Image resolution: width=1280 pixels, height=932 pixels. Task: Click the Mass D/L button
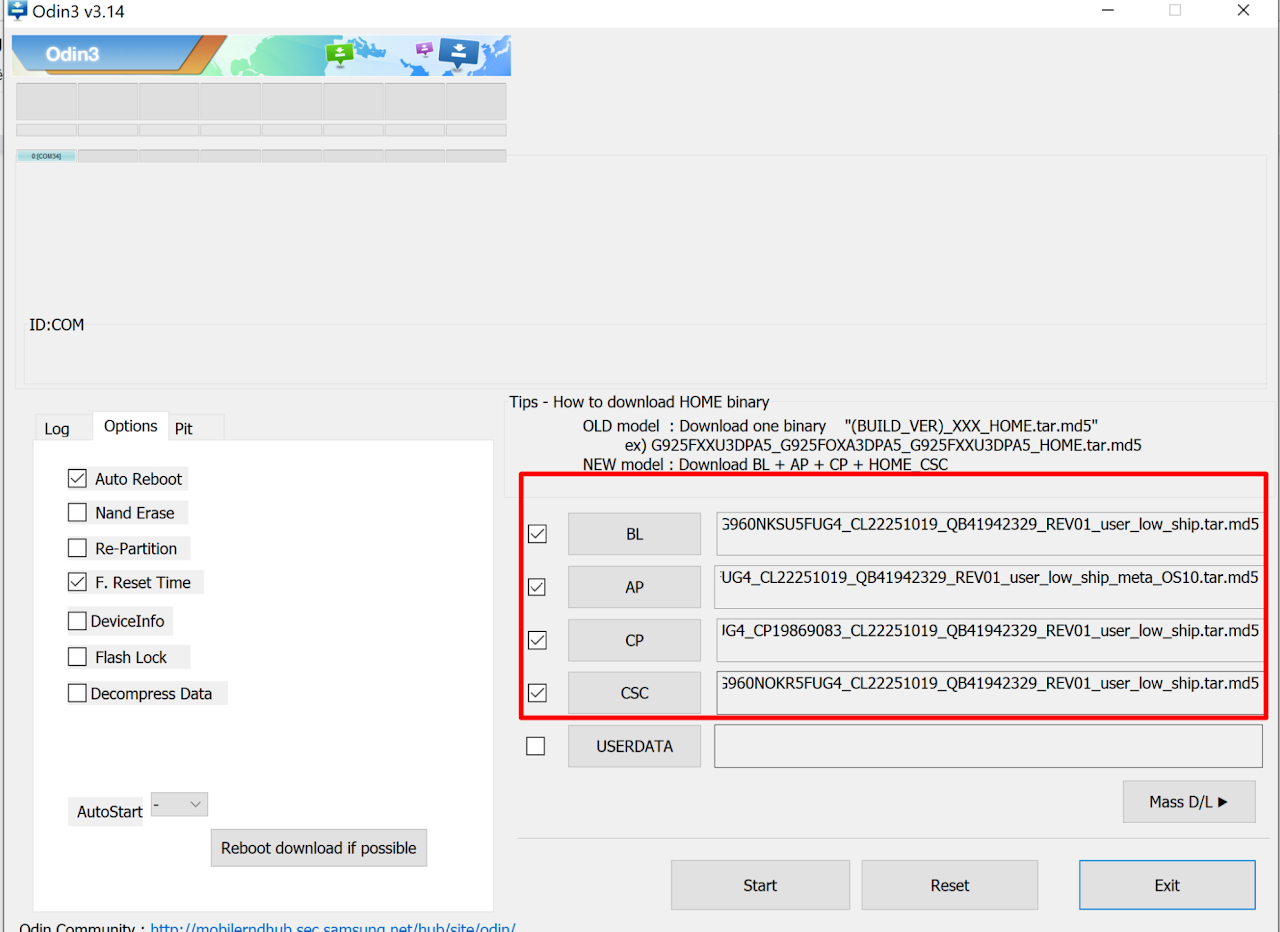tap(1188, 801)
